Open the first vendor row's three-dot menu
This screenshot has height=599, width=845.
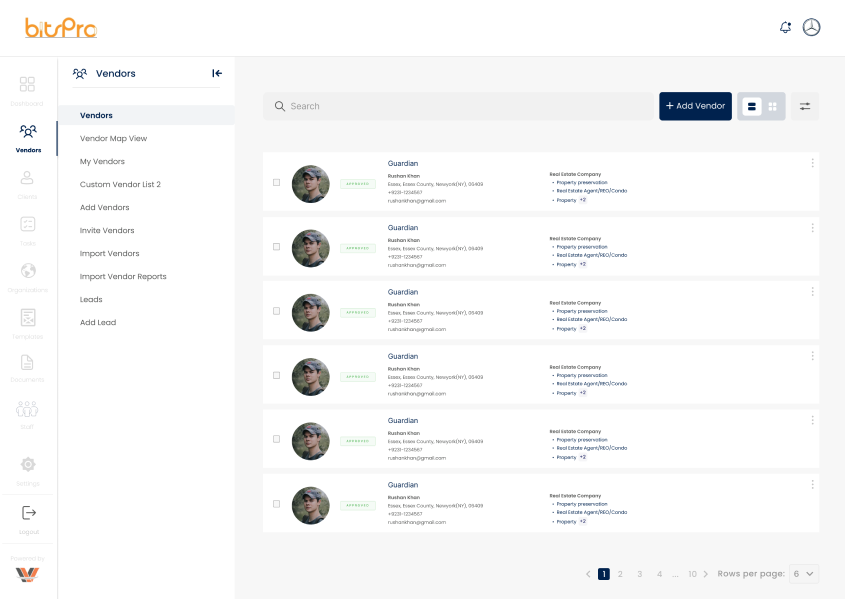(x=812, y=163)
